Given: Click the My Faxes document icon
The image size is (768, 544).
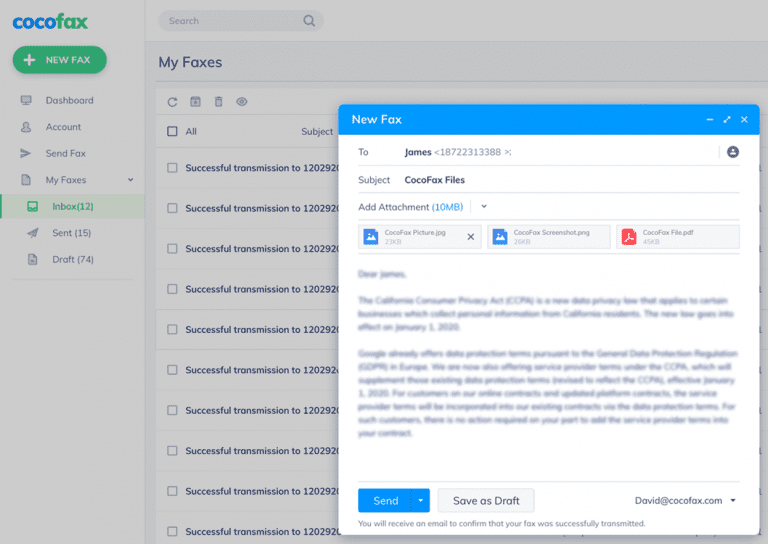Looking at the screenshot, I should [26, 180].
